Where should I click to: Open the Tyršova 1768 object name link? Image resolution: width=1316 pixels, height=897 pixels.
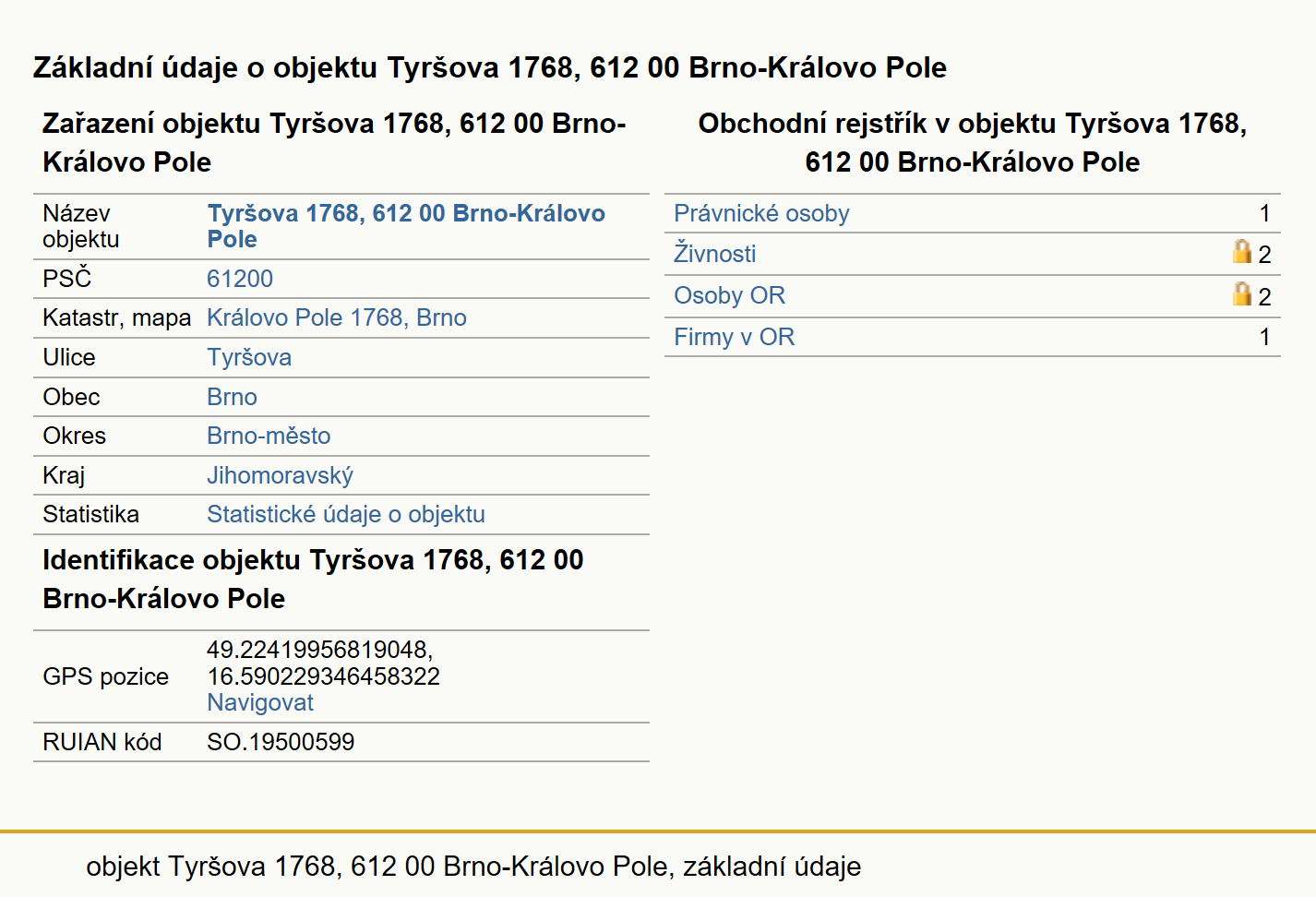click(x=406, y=226)
